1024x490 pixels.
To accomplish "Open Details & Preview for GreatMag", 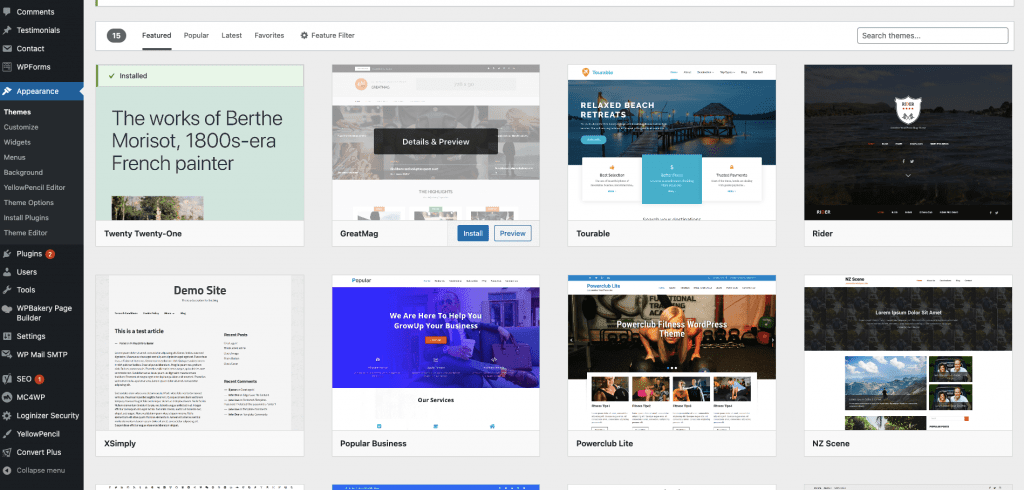I will [435, 142].
